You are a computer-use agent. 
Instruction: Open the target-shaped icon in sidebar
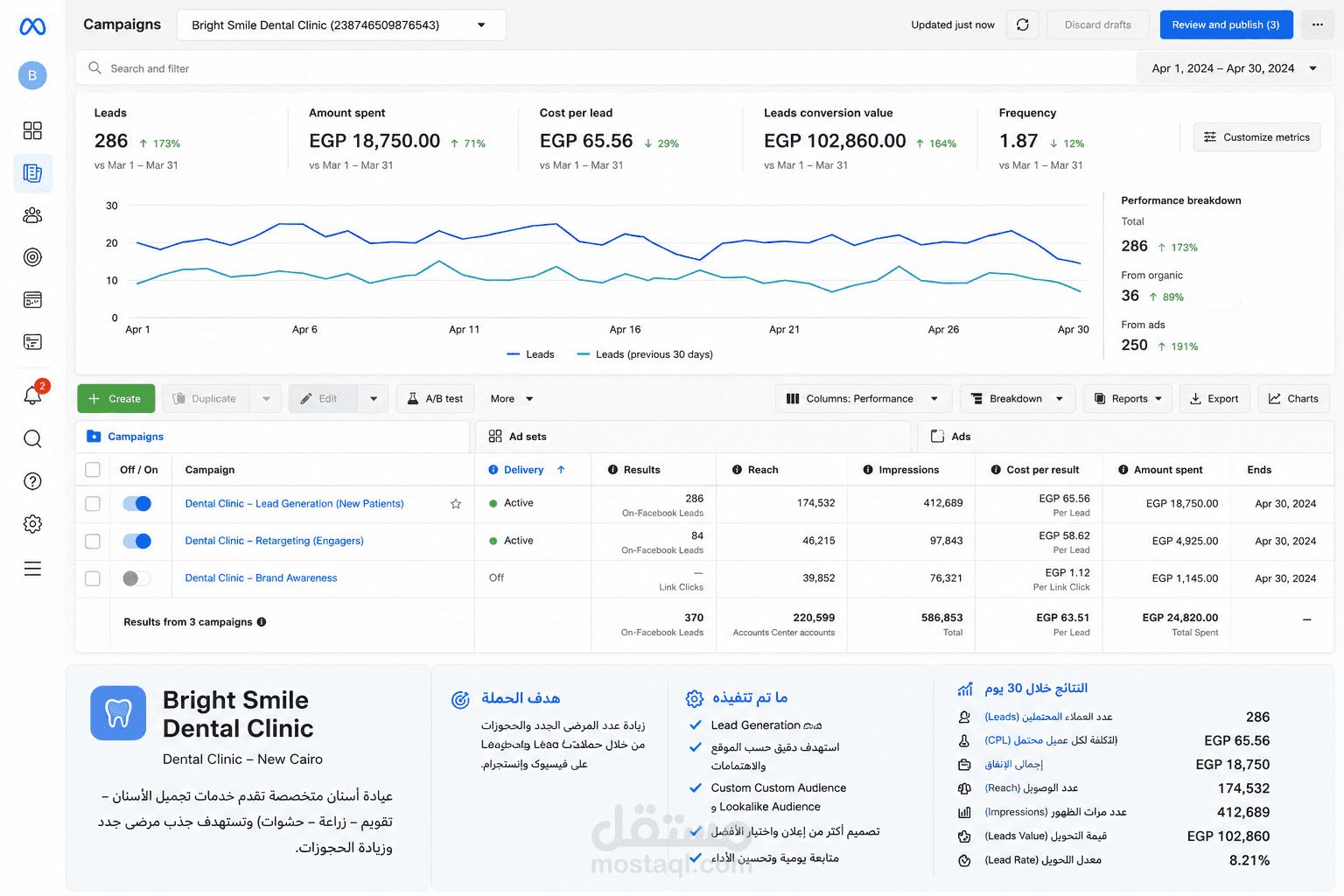[x=32, y=257]
